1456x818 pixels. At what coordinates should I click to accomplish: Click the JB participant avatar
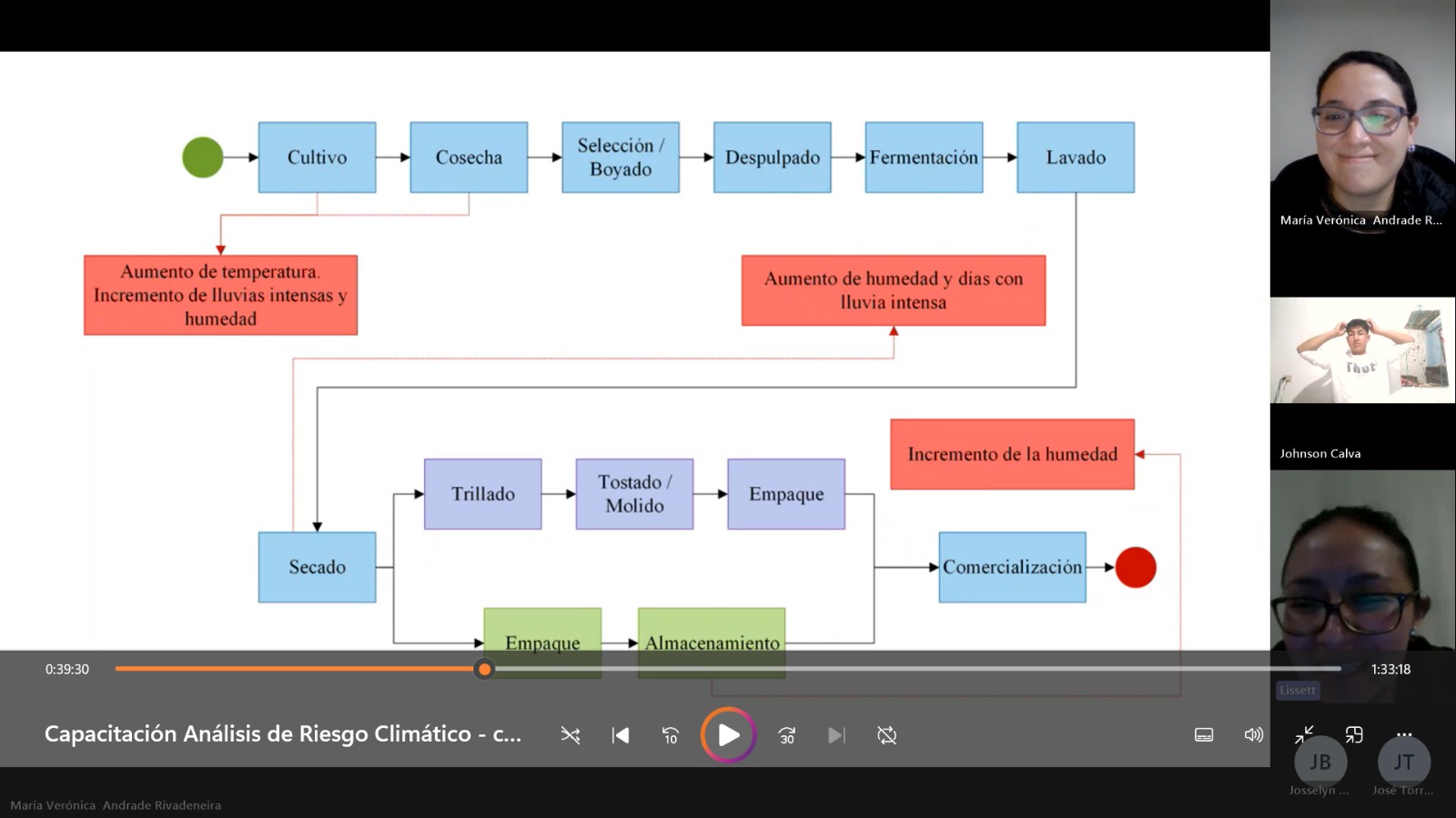tap(1319, 762)
